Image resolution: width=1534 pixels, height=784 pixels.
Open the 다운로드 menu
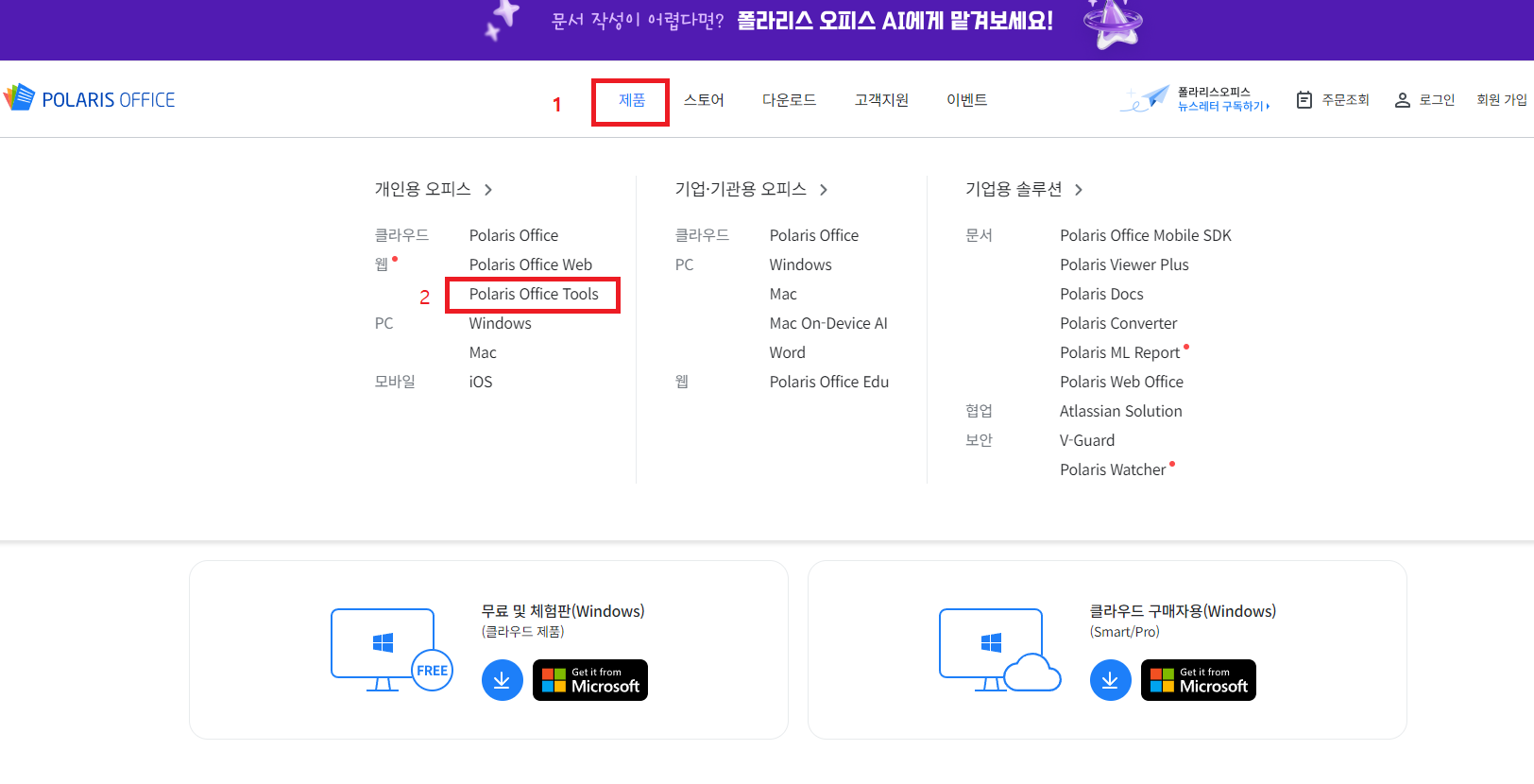tap(790, 100)
